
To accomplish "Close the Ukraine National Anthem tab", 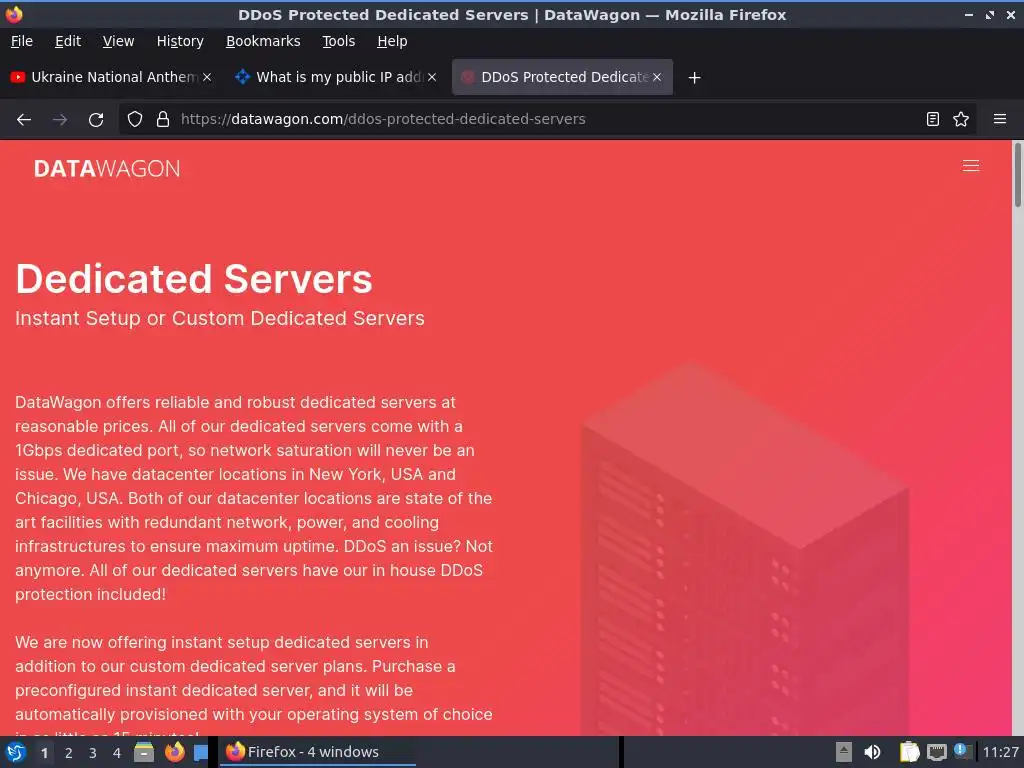I will pos(206,77).
